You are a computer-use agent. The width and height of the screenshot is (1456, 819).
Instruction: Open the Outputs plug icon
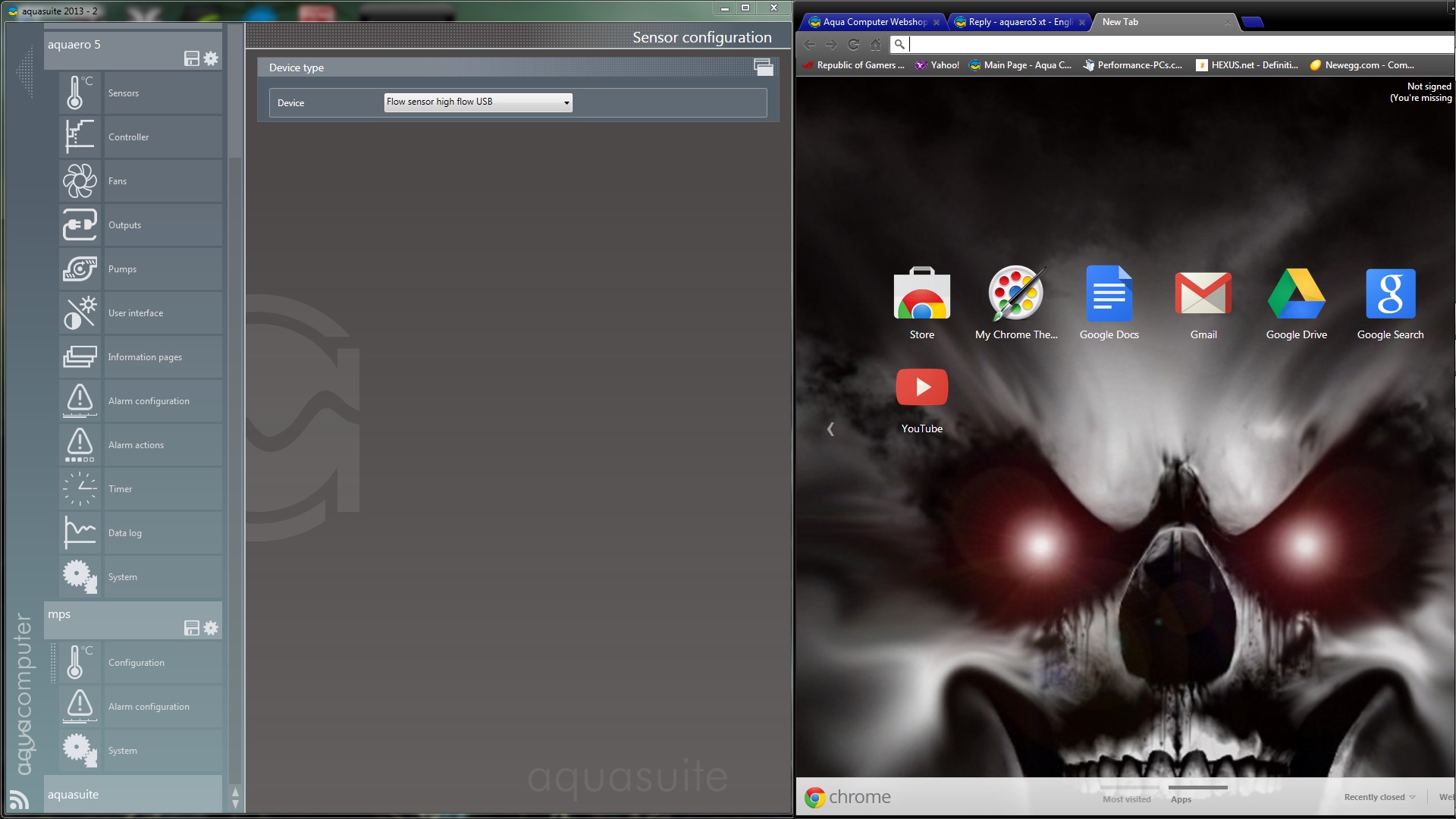pyautogui.click(x=80, y=225)
